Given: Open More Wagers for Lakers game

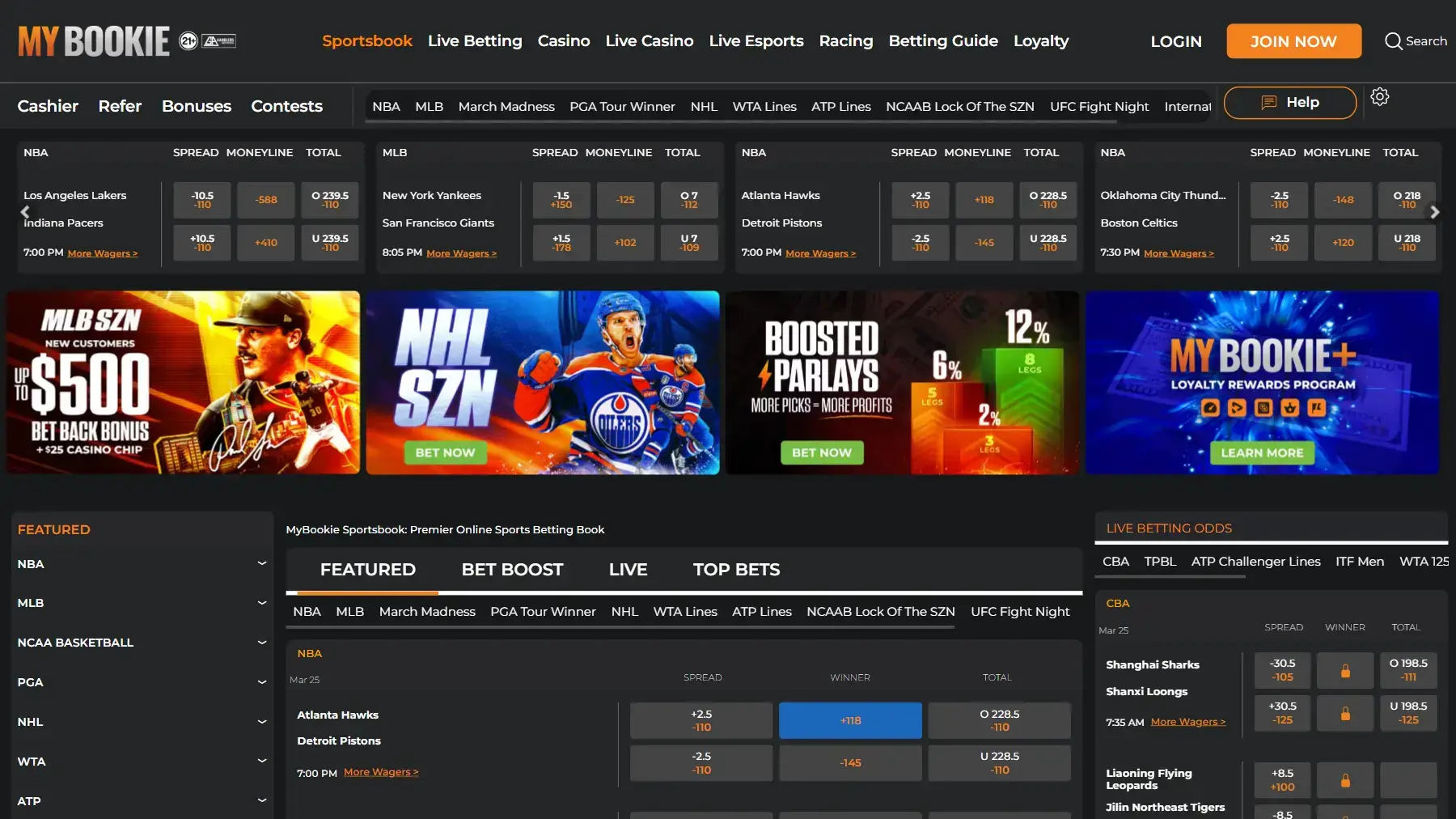Looking at the screenshot, I should click(x=103, y=253).
